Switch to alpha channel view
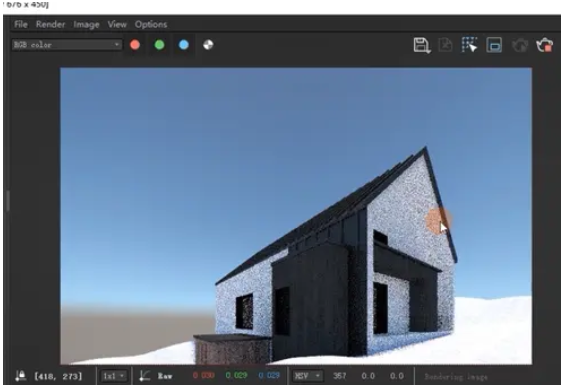Screen dimensions: 562x387 [208, 45]
